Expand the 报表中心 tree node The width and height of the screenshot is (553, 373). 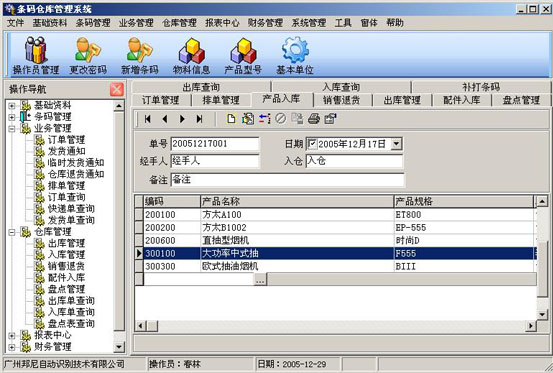[11, 335]
